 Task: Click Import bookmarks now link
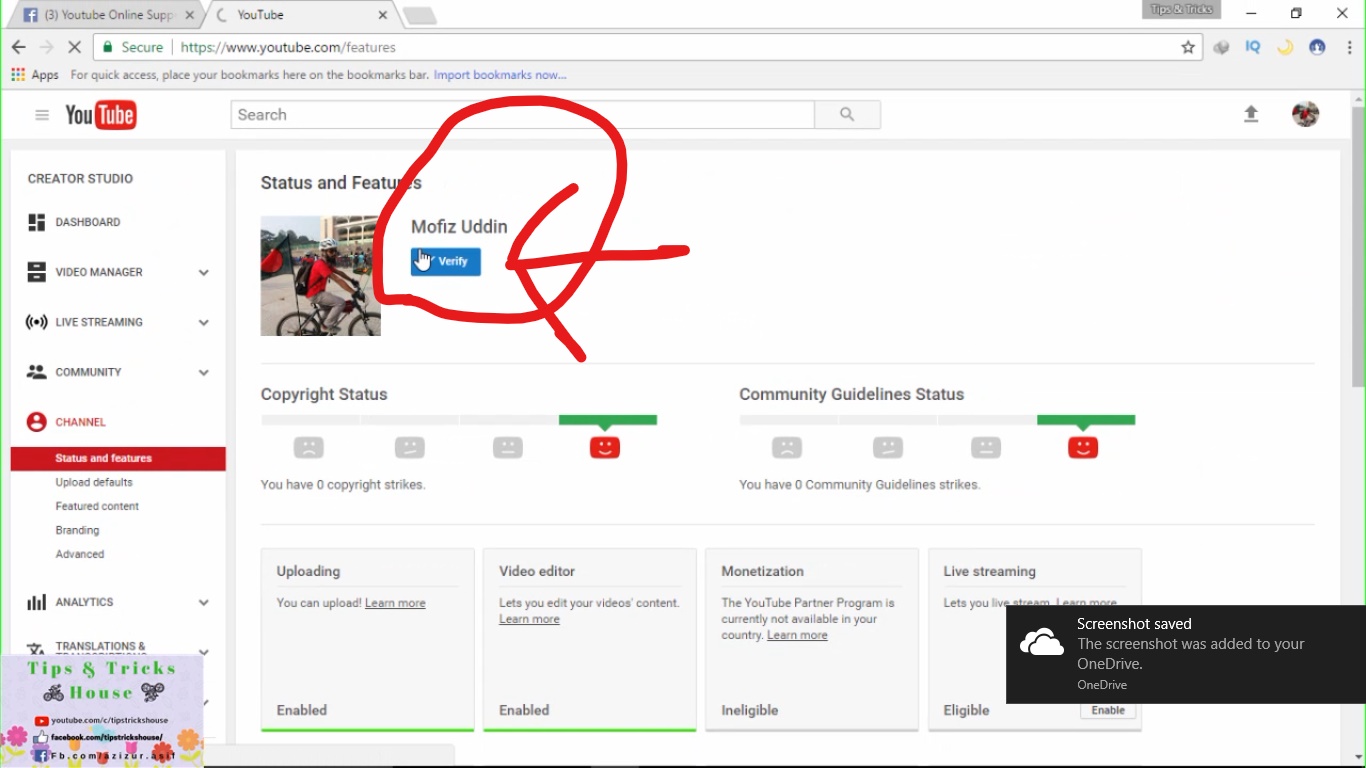tap(500, 75)
